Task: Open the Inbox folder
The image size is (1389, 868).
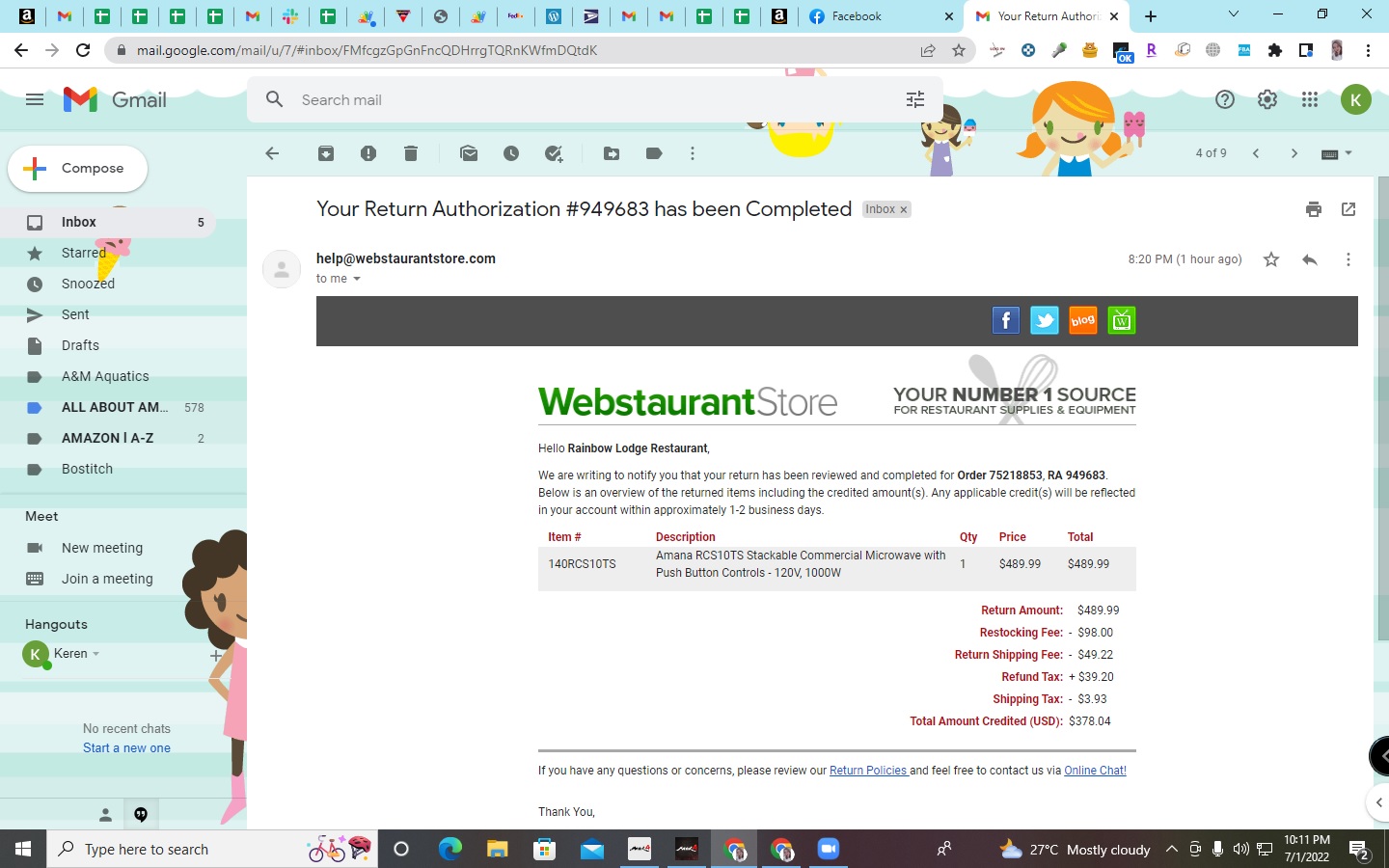Action: click(108, 222)
